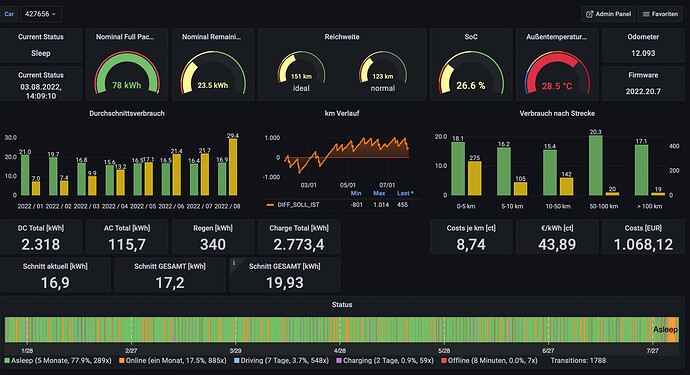Click the 2/27 tick on status timeline

[131, 351]
